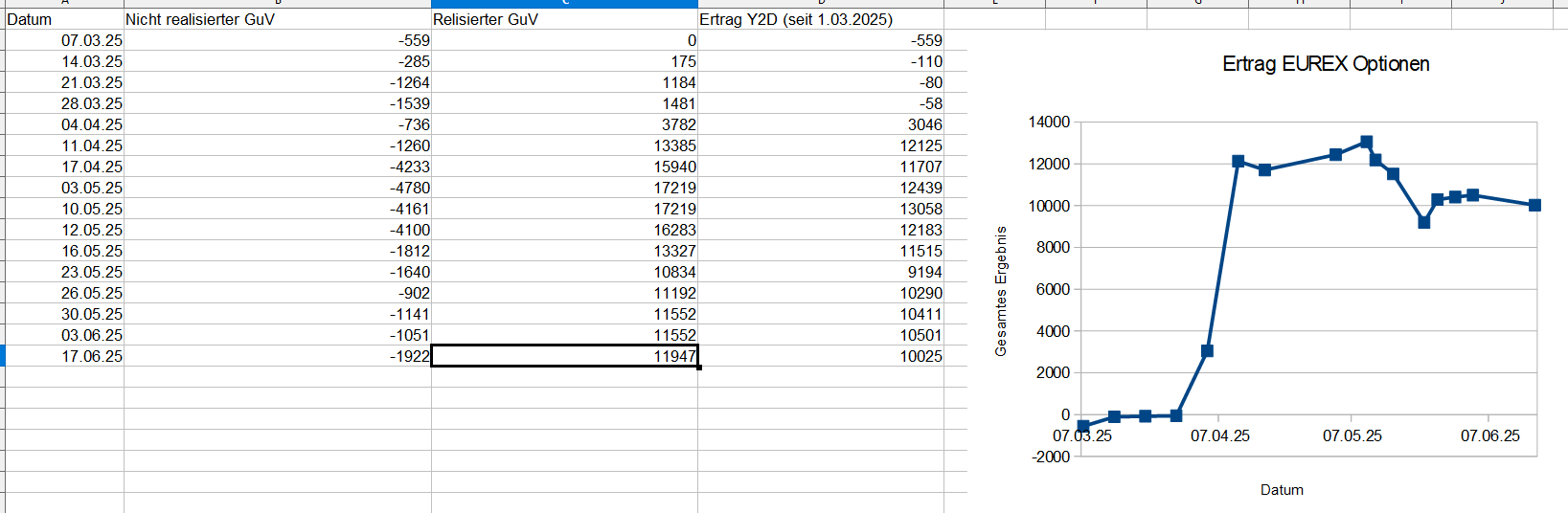Select the "Datum" header cell in the table
The height and width of the screenshot is (513, 1568).
coord(29,19)
